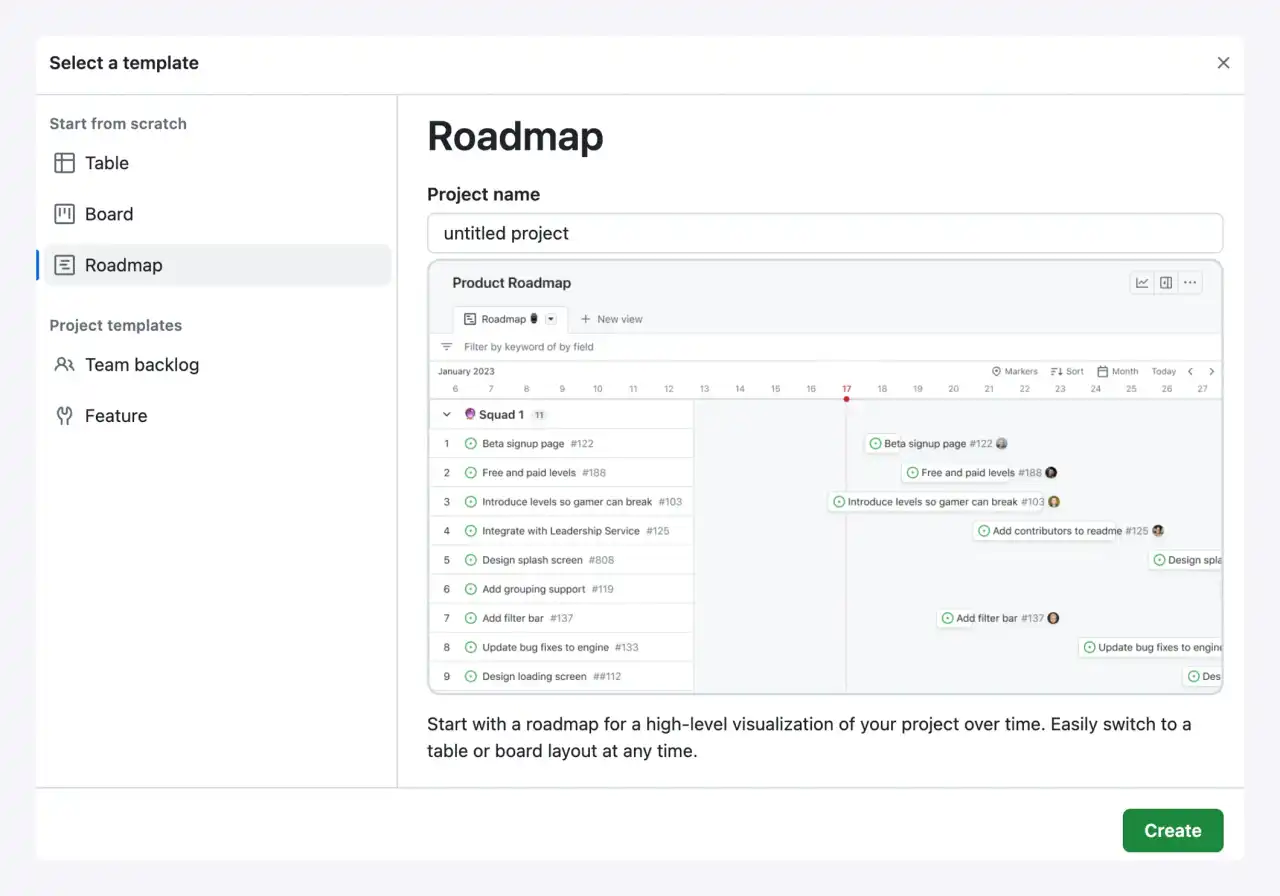Viewport: 1280px width, 896px height.
Task: Click inside the Project name field
Action: click(824, 233)
